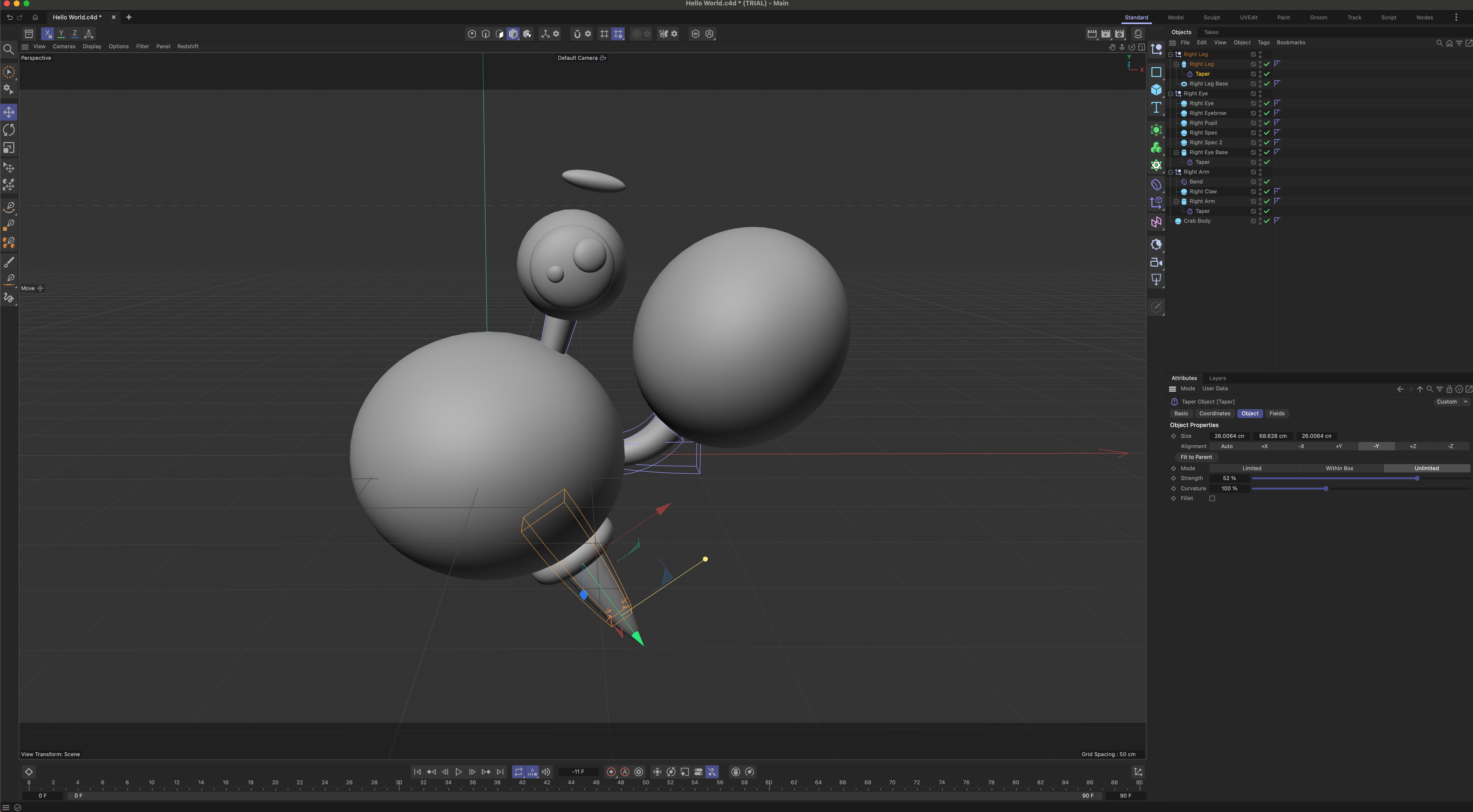Toggle Bend deformer enable checkmark
The width and height of the screenshot is (1473, 812).
[1267, 182]
